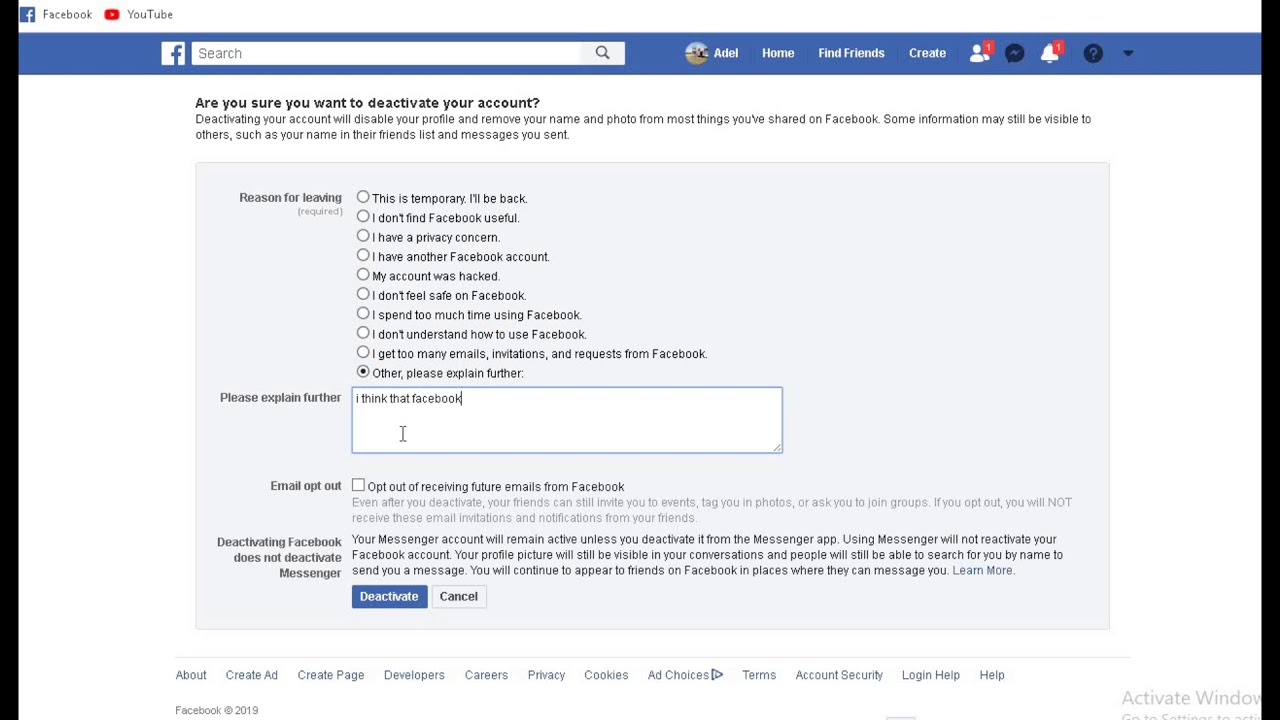Open the Terms footer link
Viewport: 1280px width, 720px height.
[x=759, y=675]
